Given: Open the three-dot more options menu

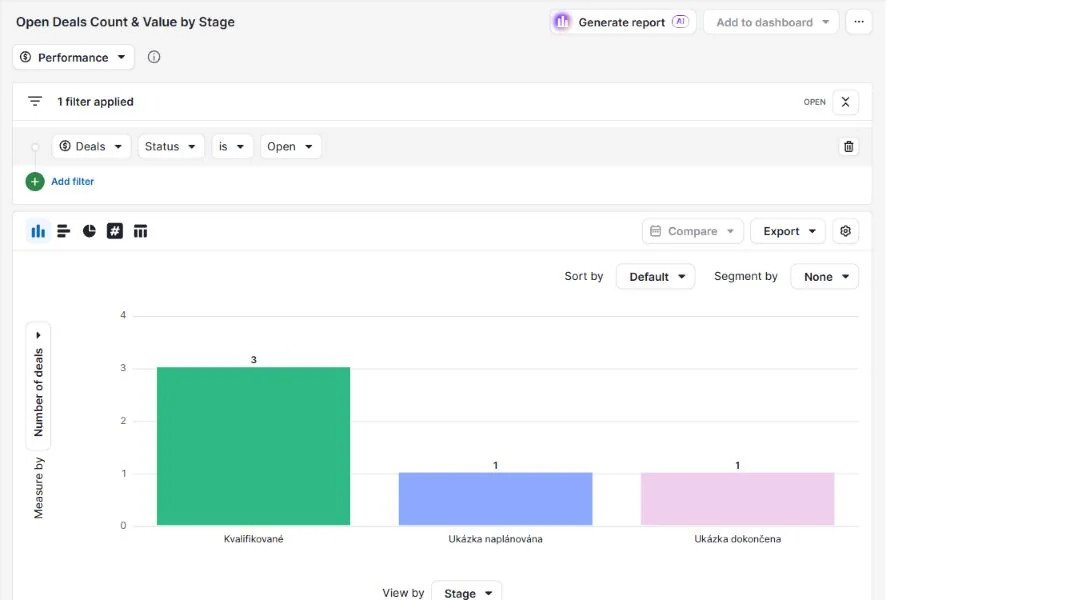Looking at the screenshot, I should [859, 22].
